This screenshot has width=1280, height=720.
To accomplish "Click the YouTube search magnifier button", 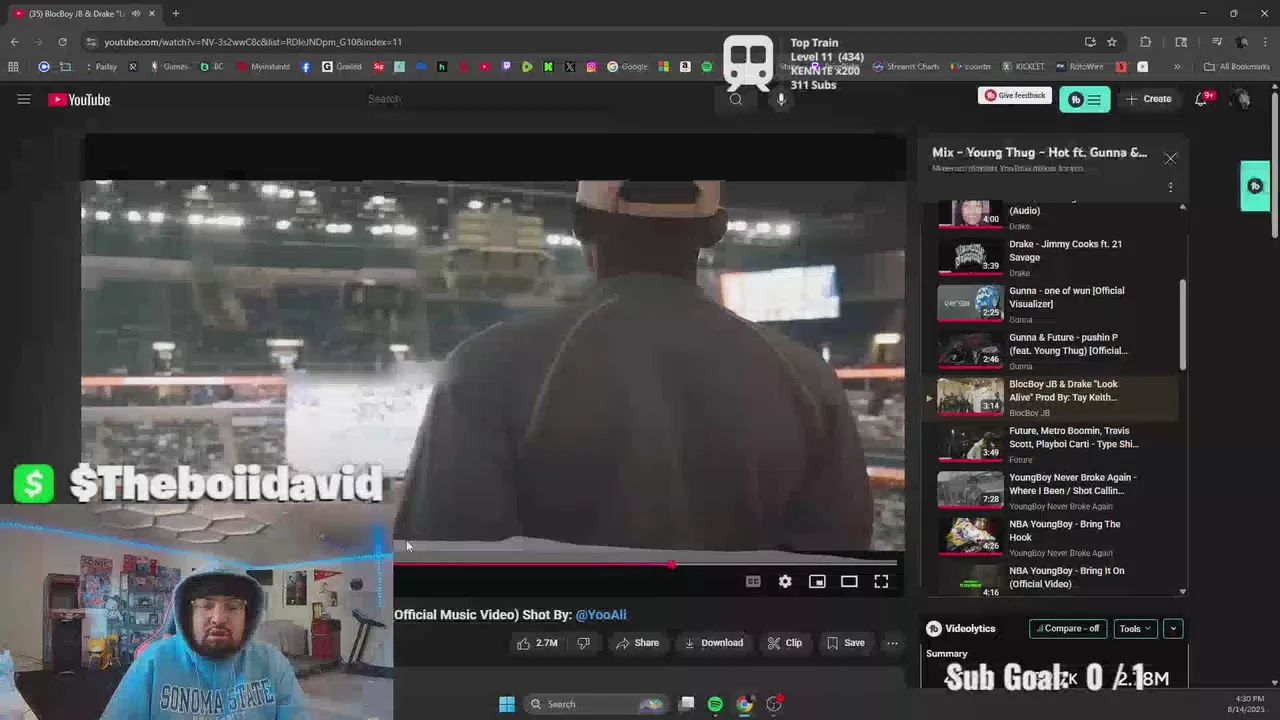I will [736, 99].
